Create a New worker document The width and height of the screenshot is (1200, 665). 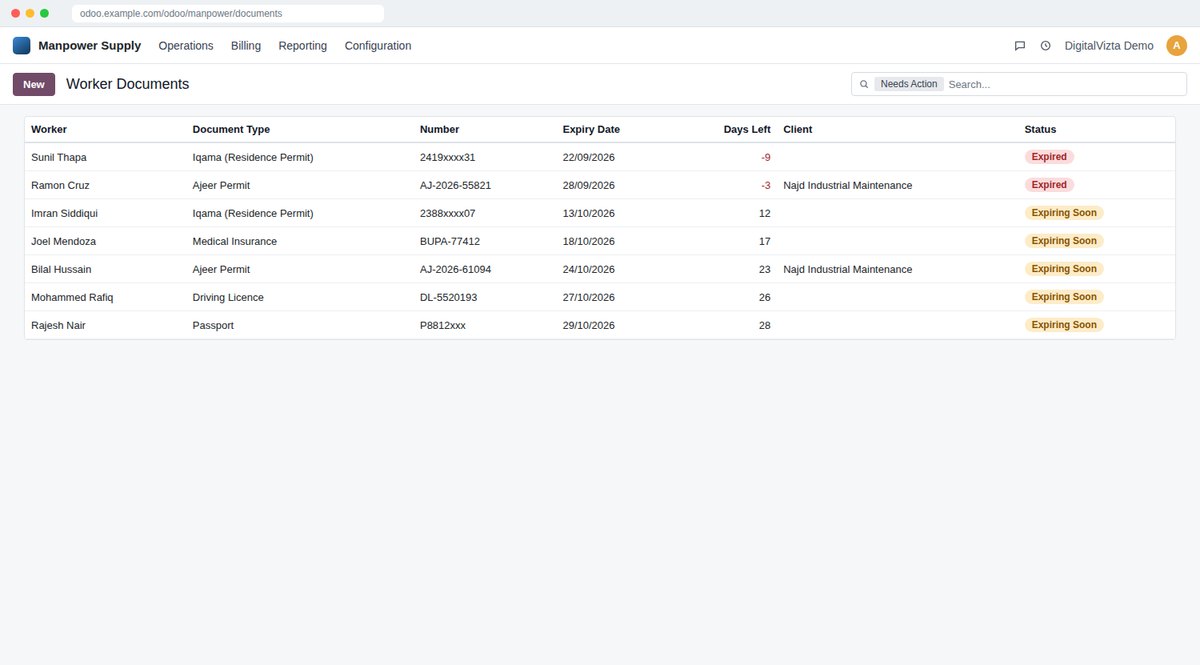coord(34,84)
